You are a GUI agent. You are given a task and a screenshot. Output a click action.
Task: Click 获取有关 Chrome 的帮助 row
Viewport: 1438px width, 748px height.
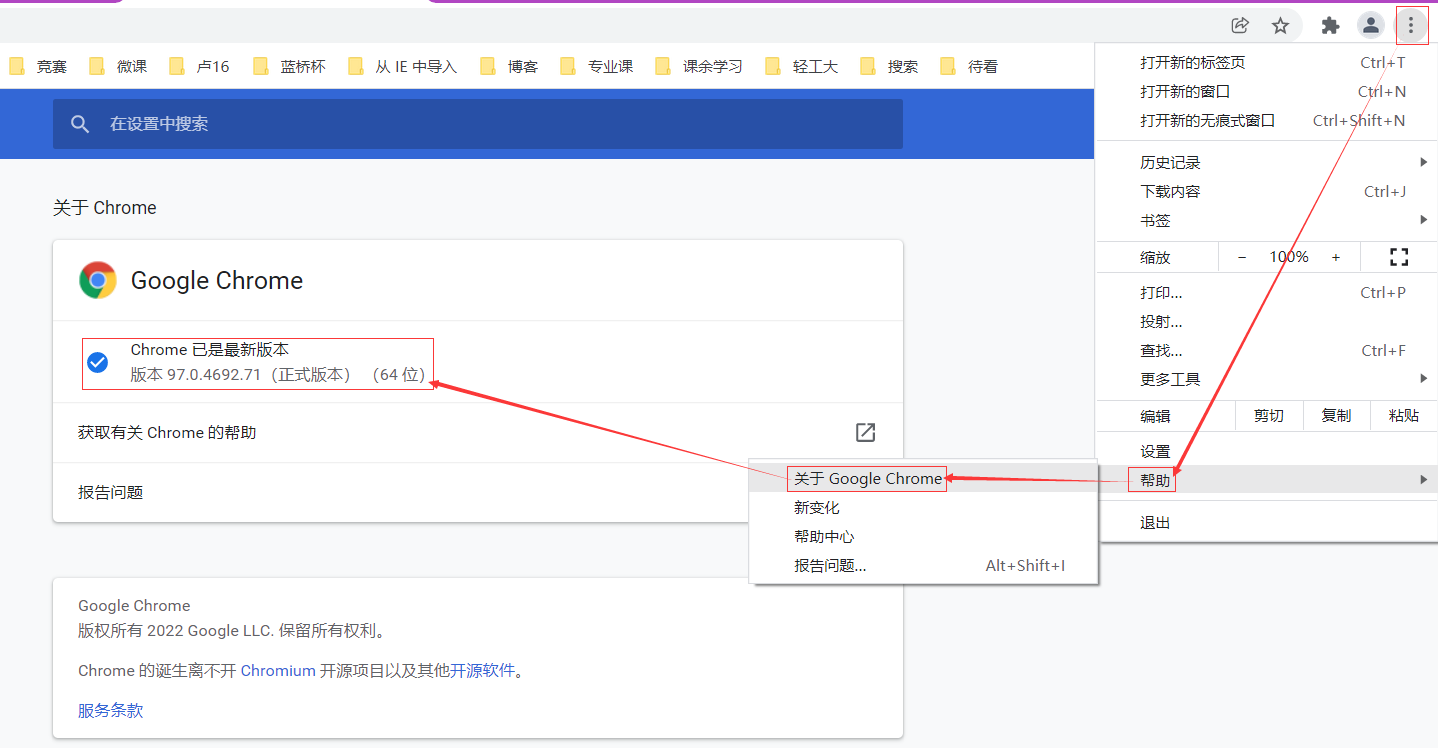[x=478, y=432]
